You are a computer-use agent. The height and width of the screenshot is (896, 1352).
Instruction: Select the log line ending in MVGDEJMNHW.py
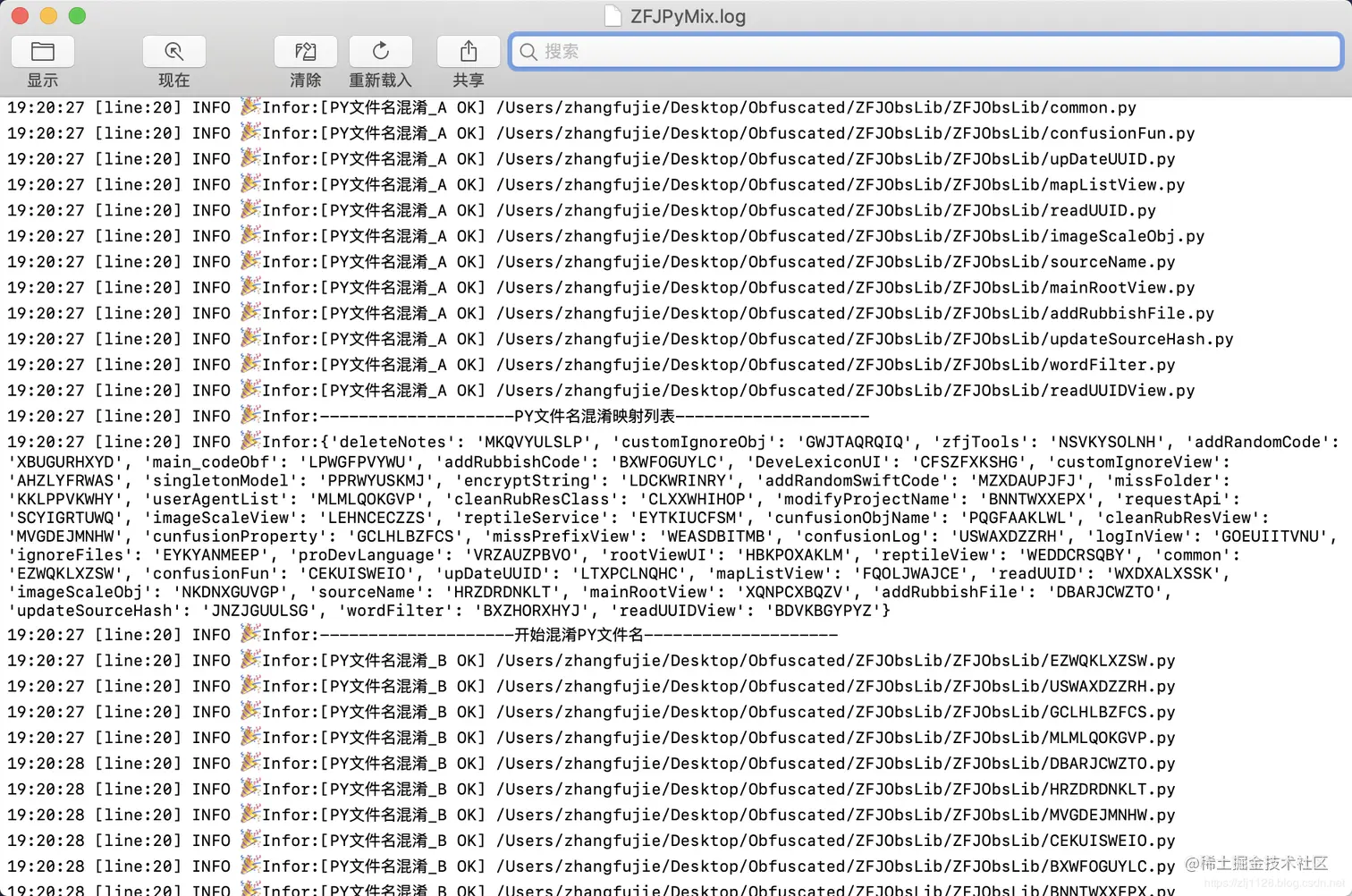591,816
